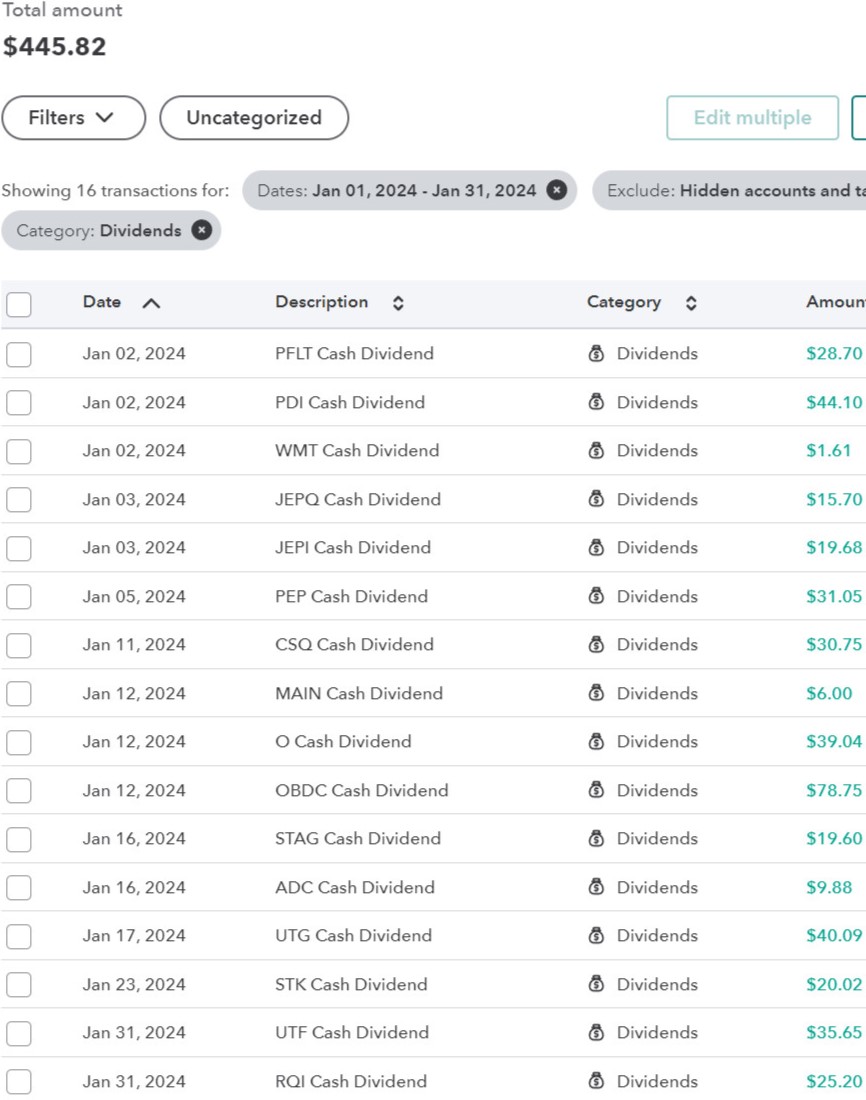866x1100 pixels.
Task: Sort by Date column arrow
Action: [x=150, y=303]
